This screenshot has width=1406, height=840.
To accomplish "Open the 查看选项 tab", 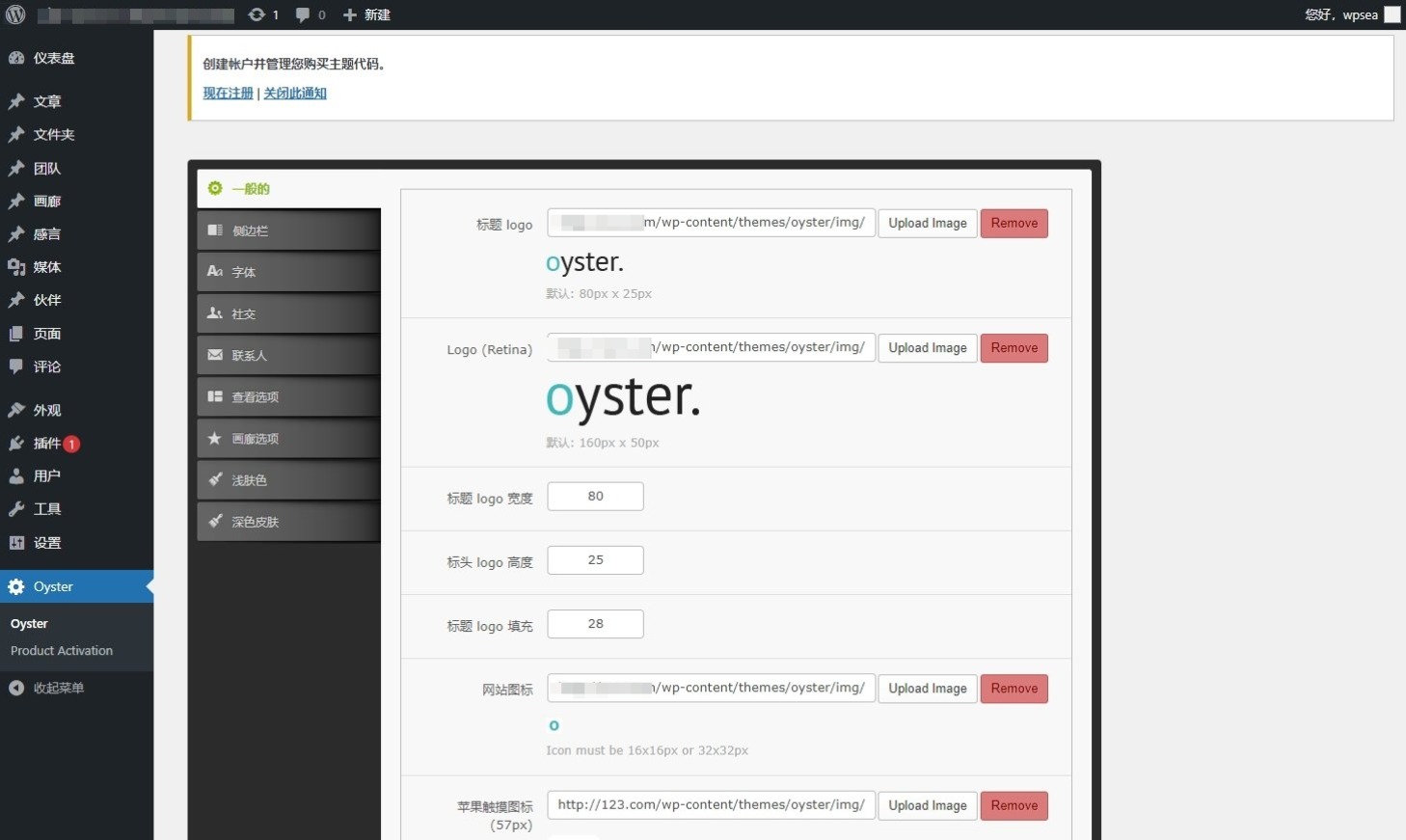I will (288, 396).
